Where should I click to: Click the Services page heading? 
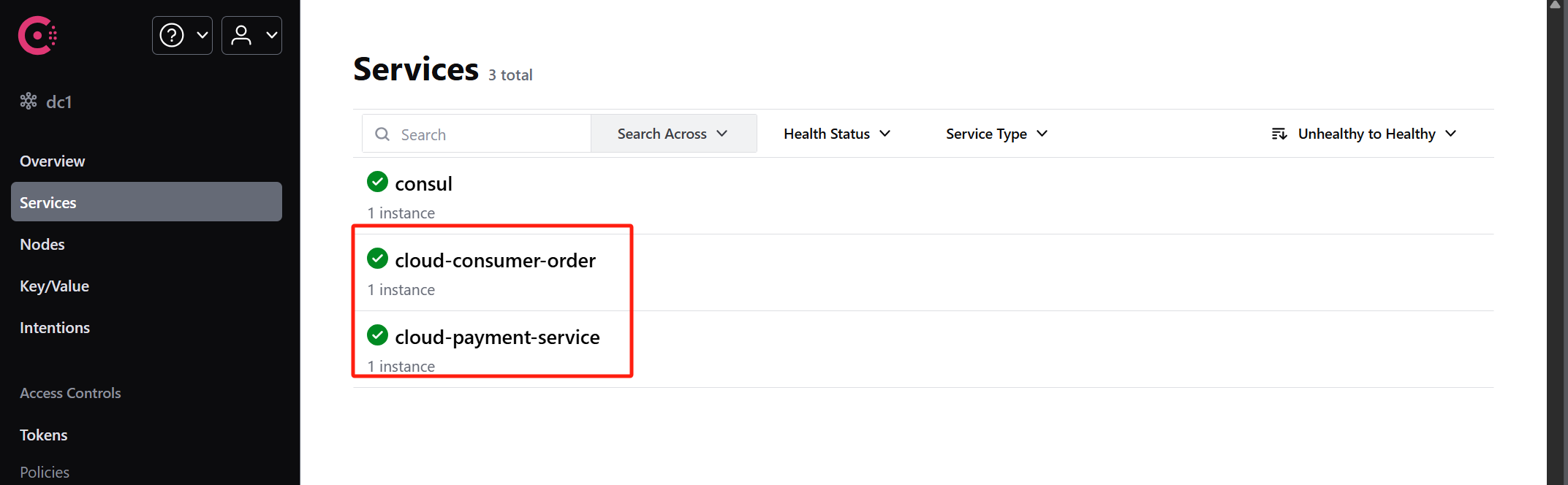pos(416,69)
